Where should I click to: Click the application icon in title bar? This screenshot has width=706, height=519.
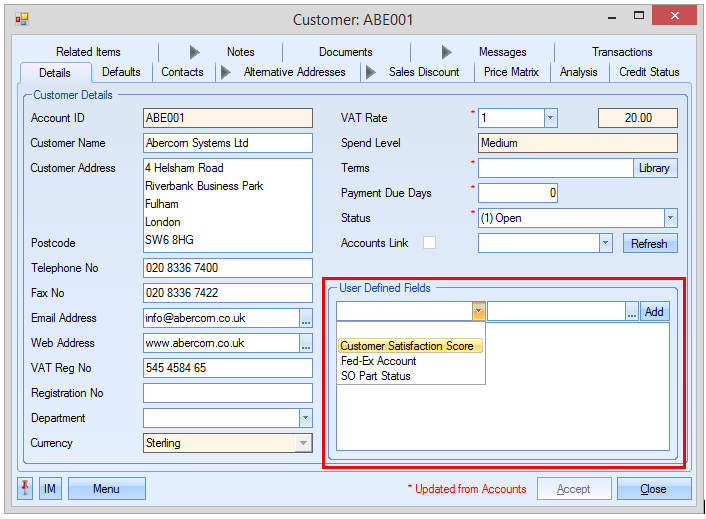[x=22, y=19]
